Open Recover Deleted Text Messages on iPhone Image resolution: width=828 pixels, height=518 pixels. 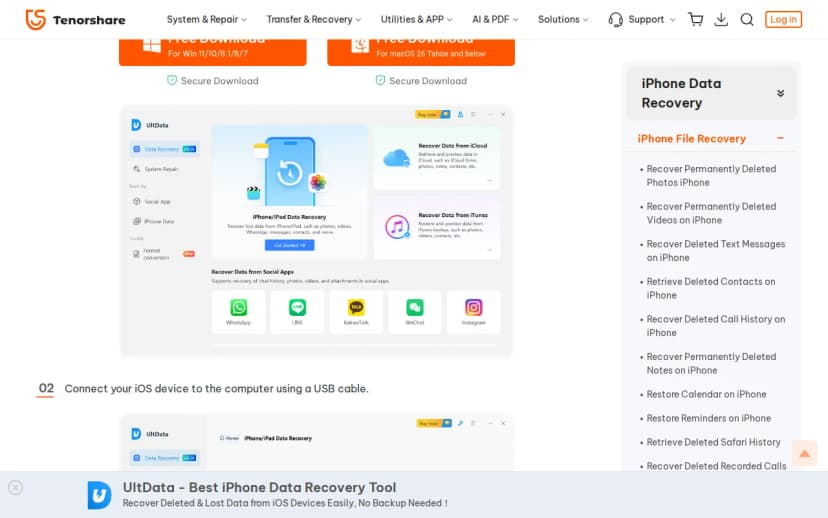(x=715, y=250)
